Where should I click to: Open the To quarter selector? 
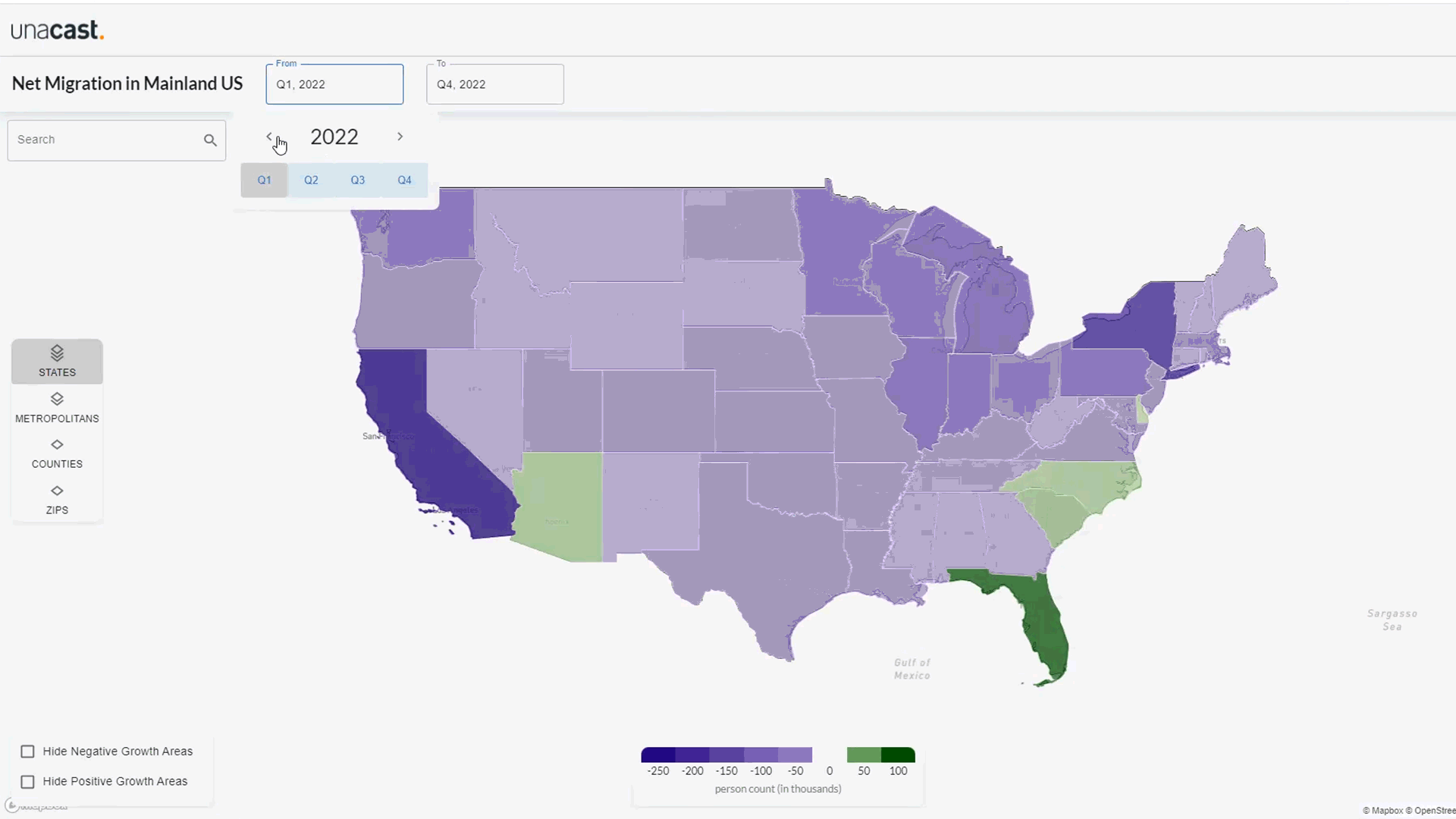point(494,84)
